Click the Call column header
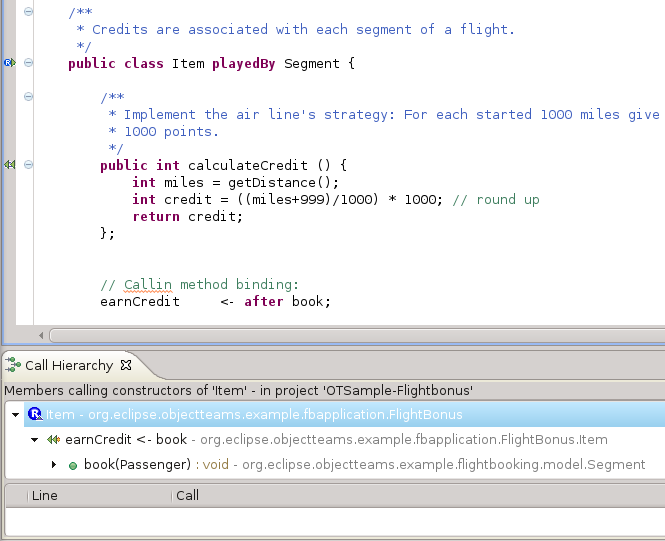 tap(187, 495)
